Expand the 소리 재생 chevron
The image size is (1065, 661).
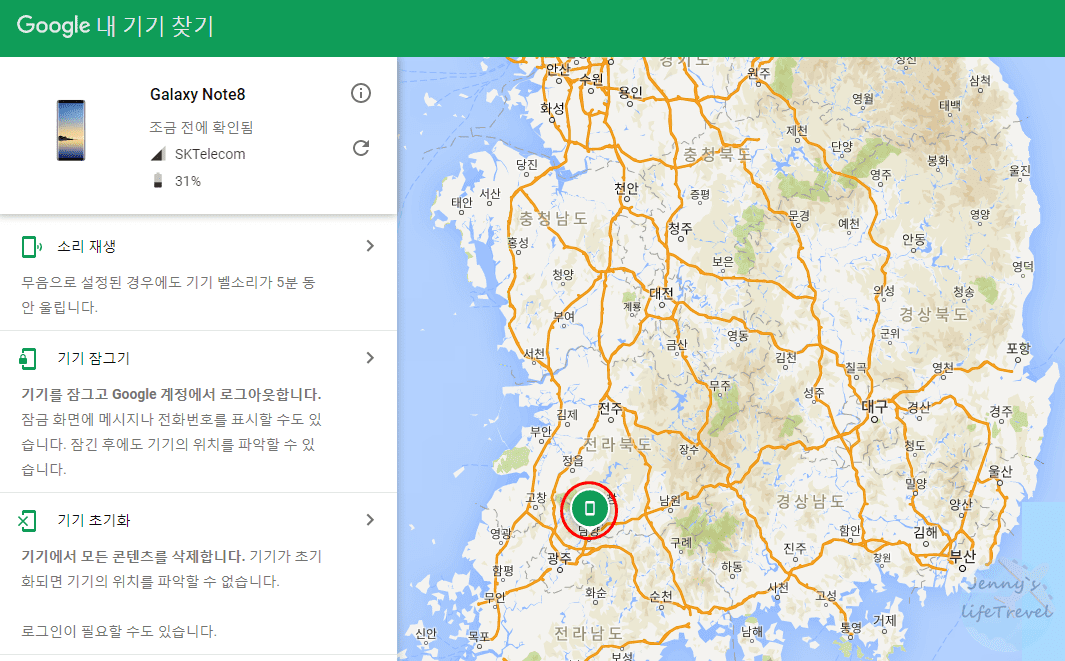click(370, 246)
